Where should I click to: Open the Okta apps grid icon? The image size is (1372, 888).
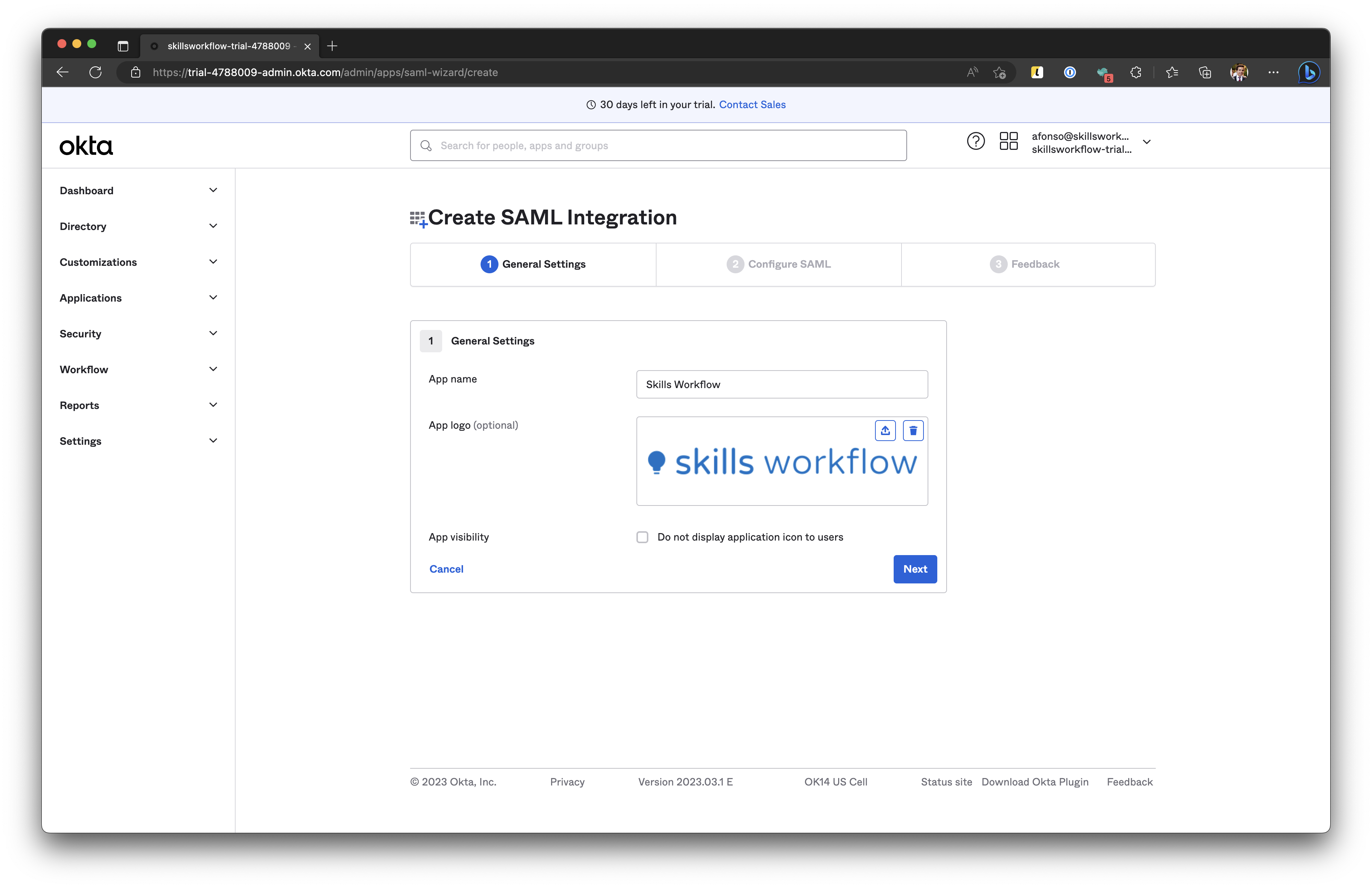click(x=1008, y=141)
